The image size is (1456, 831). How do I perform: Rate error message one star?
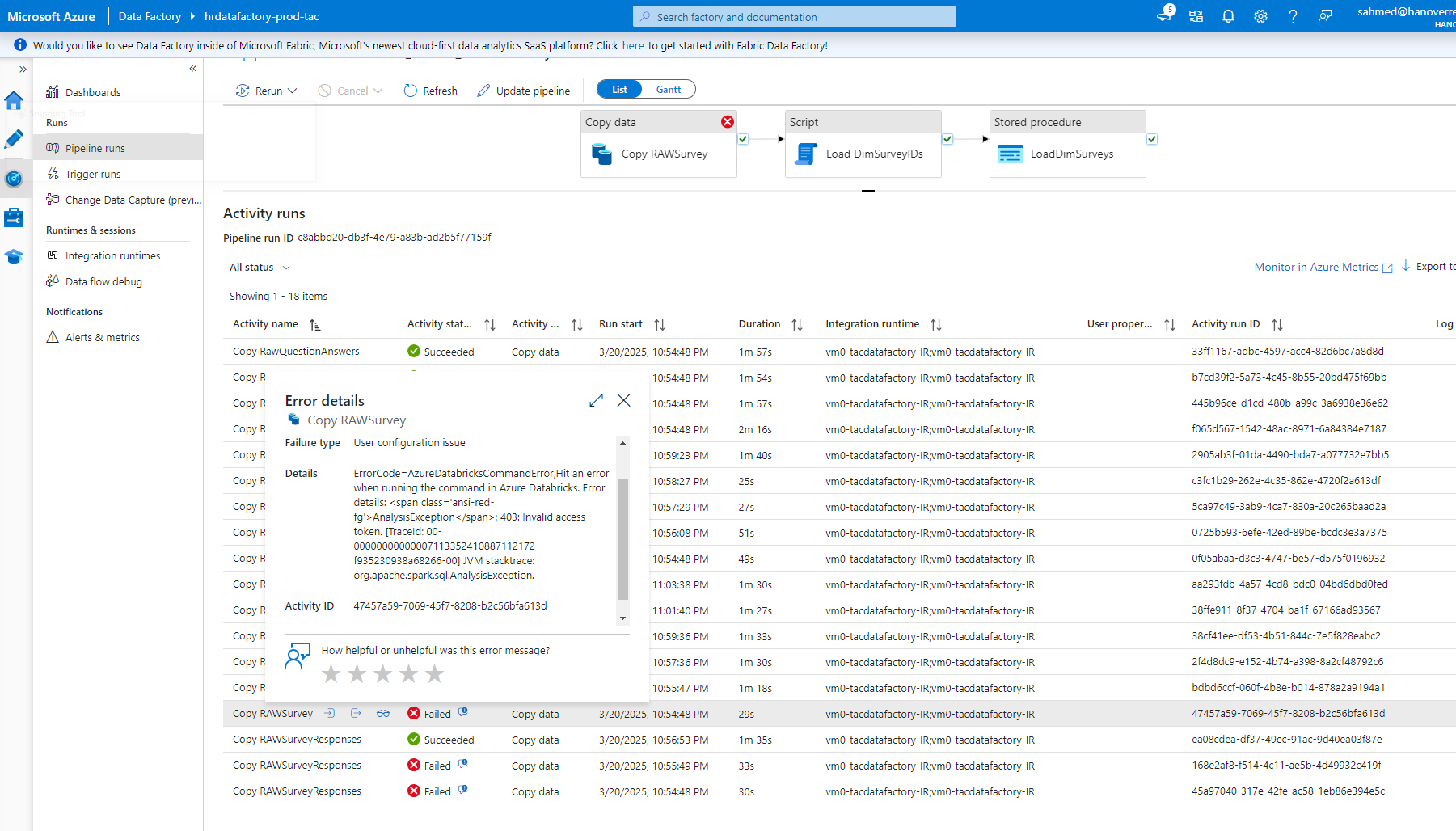pos(331,673)
